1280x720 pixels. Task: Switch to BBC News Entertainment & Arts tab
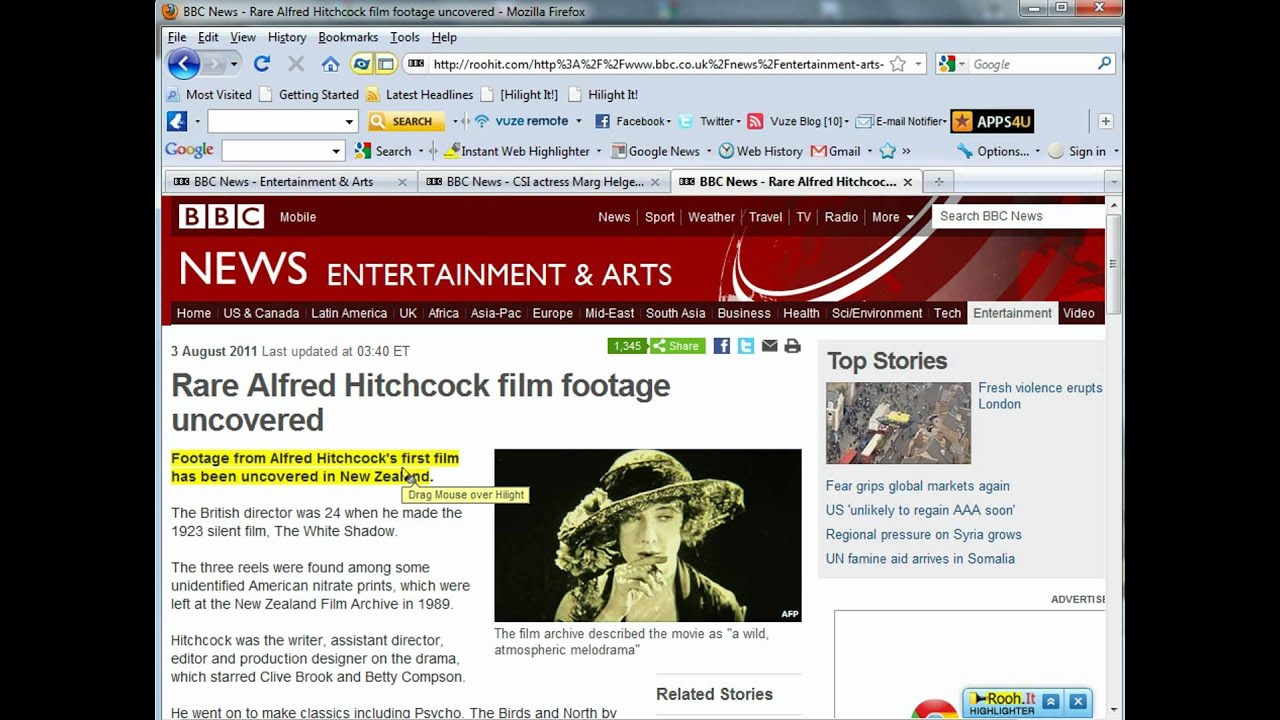[x=290, y=182]
